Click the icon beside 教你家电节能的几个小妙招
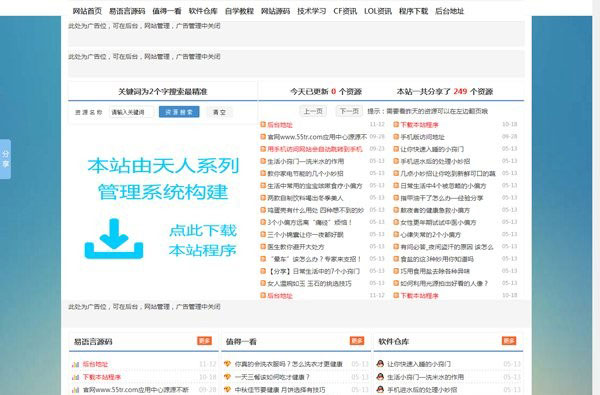 coord(263,173)
